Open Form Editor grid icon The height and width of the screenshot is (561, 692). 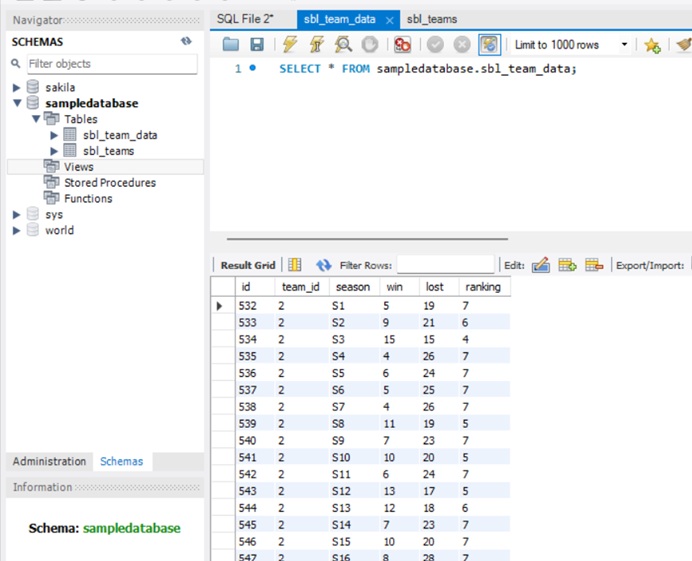294,265
